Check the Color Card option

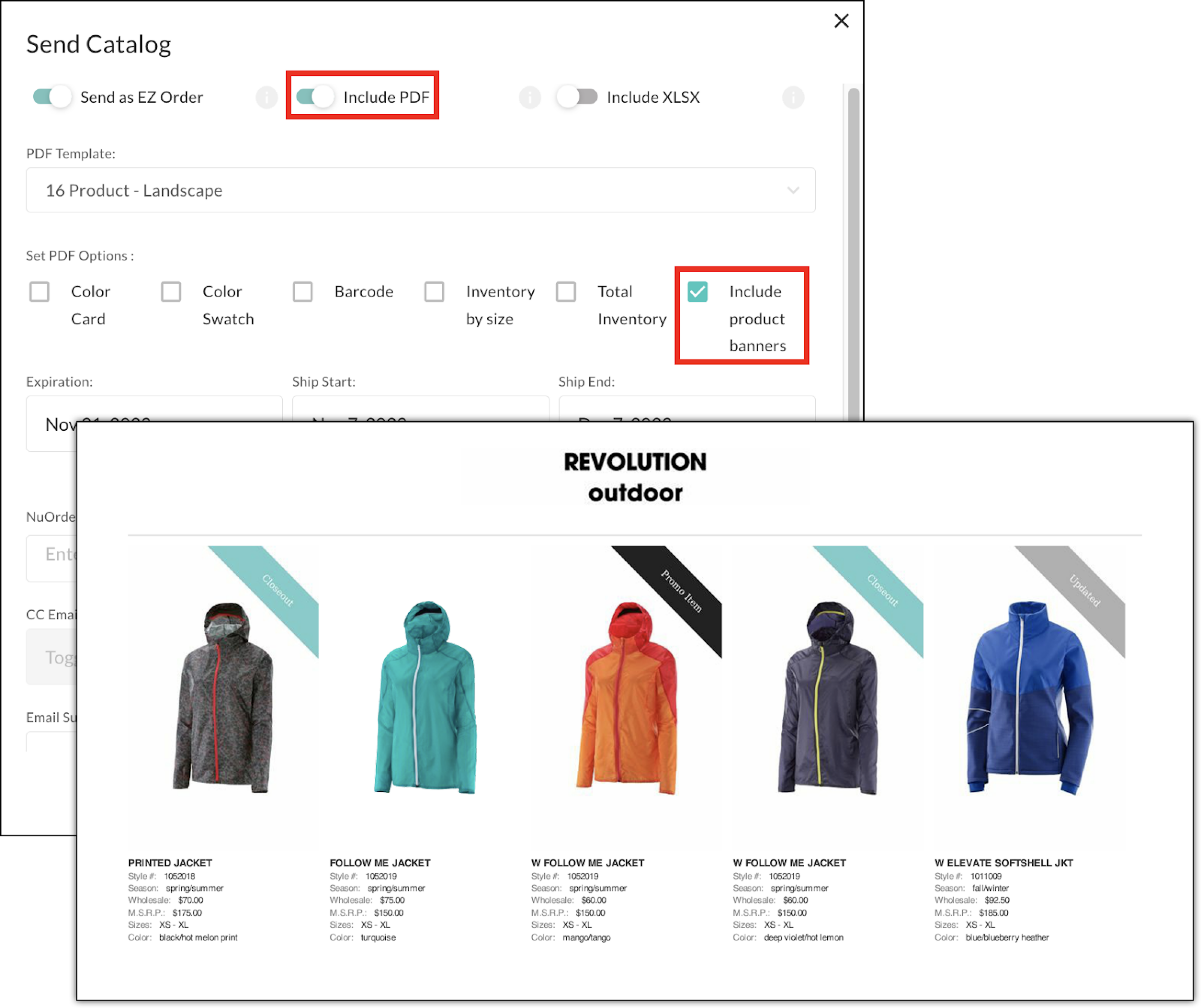39,292
